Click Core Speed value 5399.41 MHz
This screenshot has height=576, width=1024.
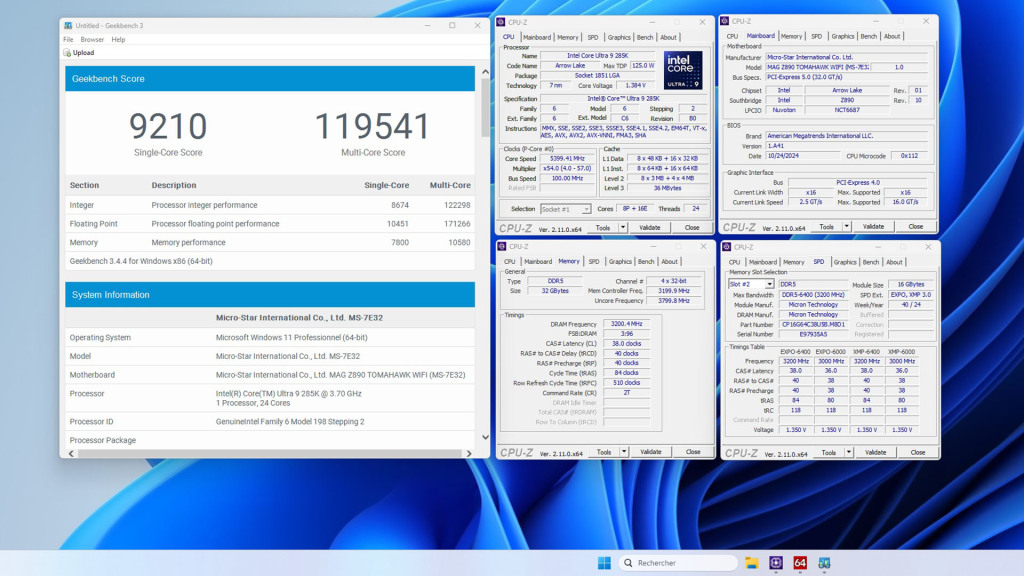coord(567,159)
